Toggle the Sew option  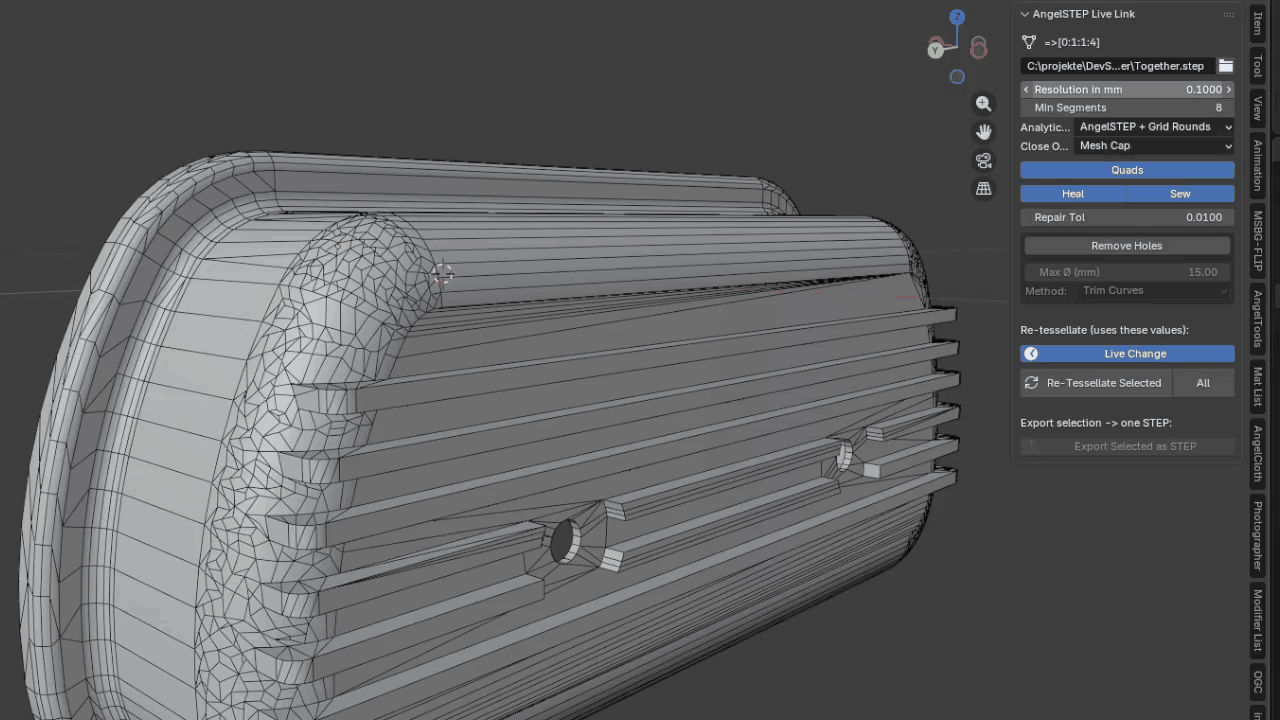pyautogui.click(x=1181, y=194)
